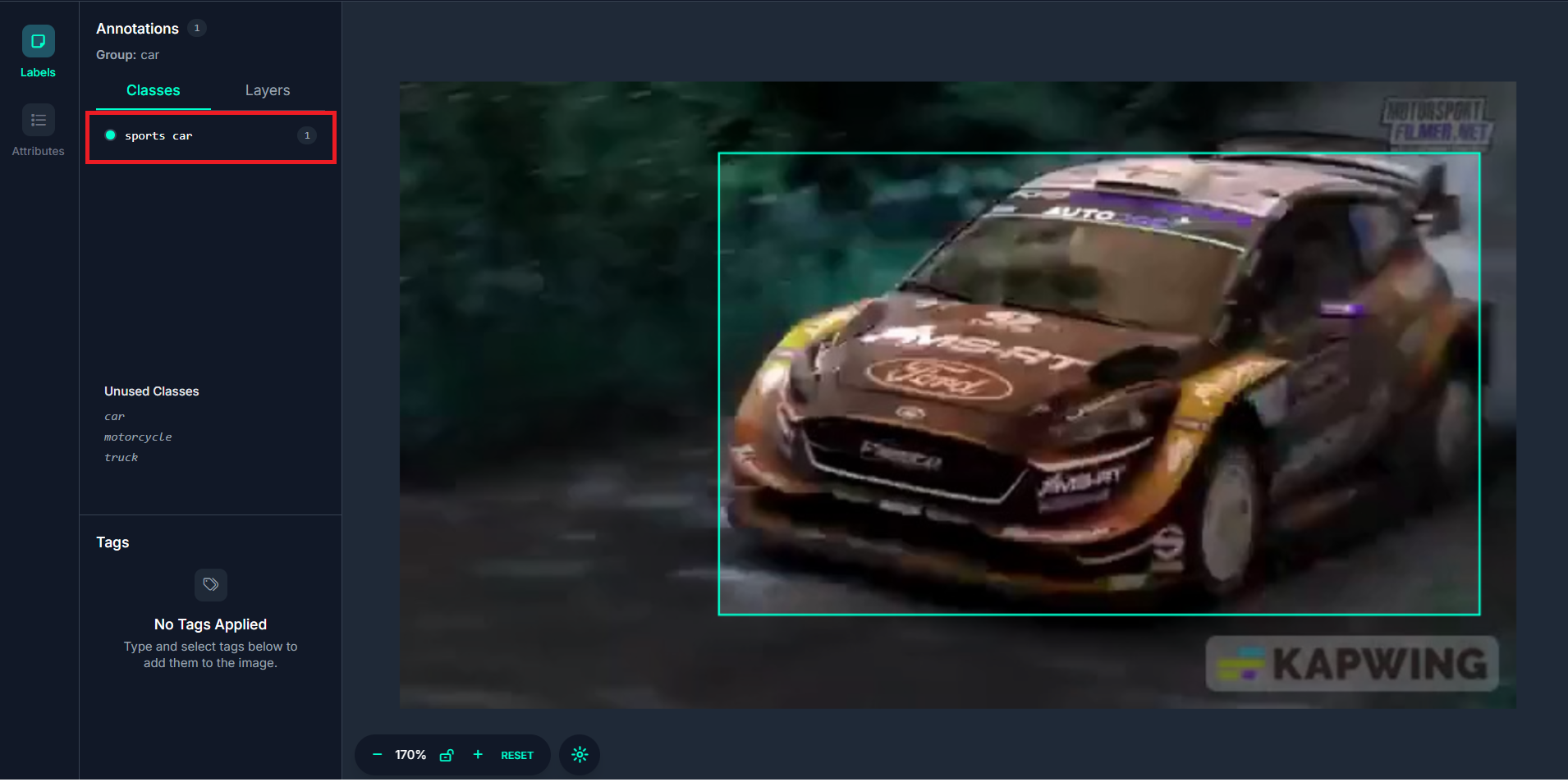1568x782 pixels.
Task: Pick the unused class car
Action: tap(114, 417)
